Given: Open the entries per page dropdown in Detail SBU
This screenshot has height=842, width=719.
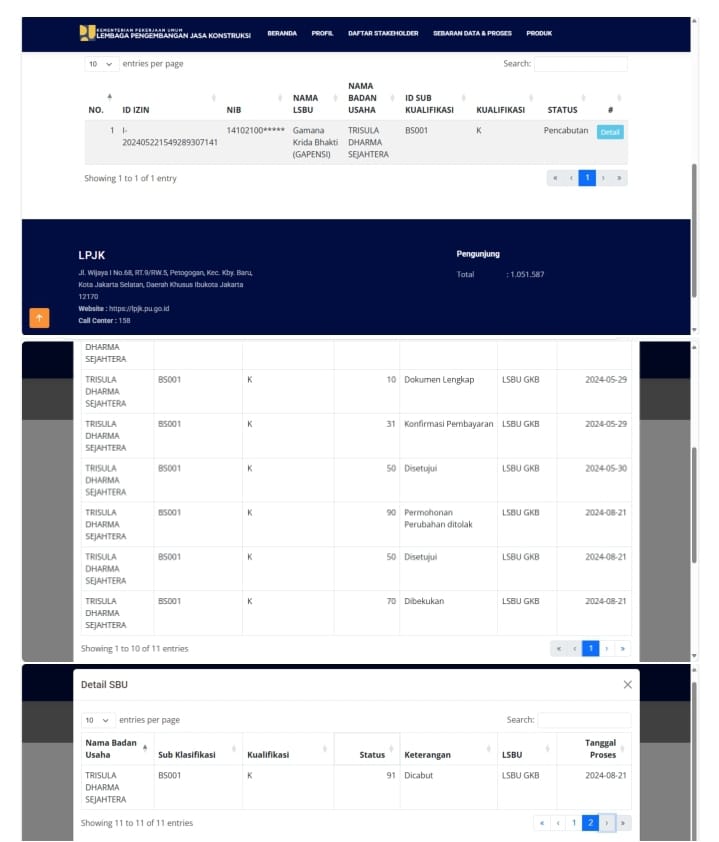Looking at the screenshot, I should point(97,720).
